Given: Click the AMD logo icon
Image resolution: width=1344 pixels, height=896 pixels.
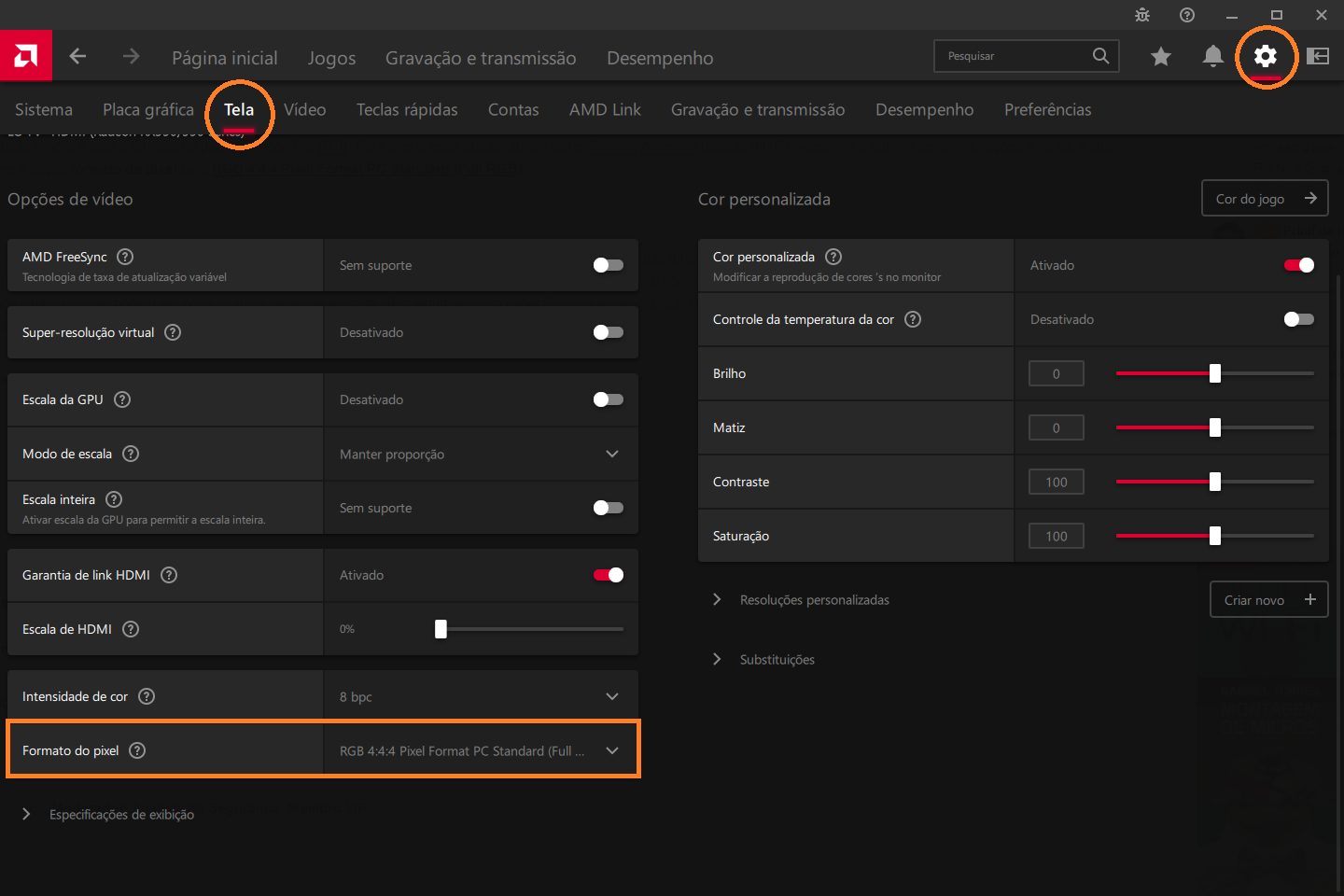Looking at the screenshot, I should click(x=26, y=56).
